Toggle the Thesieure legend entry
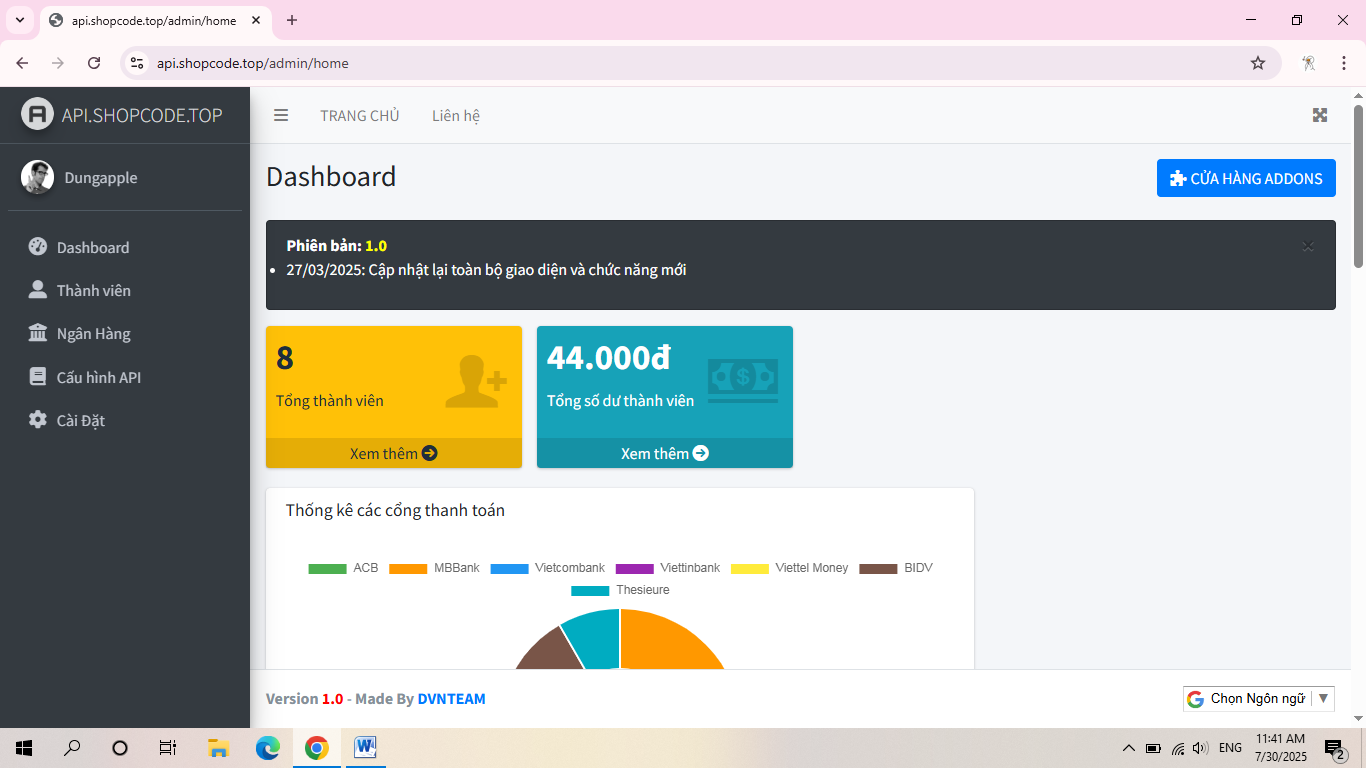 (620, 590)
